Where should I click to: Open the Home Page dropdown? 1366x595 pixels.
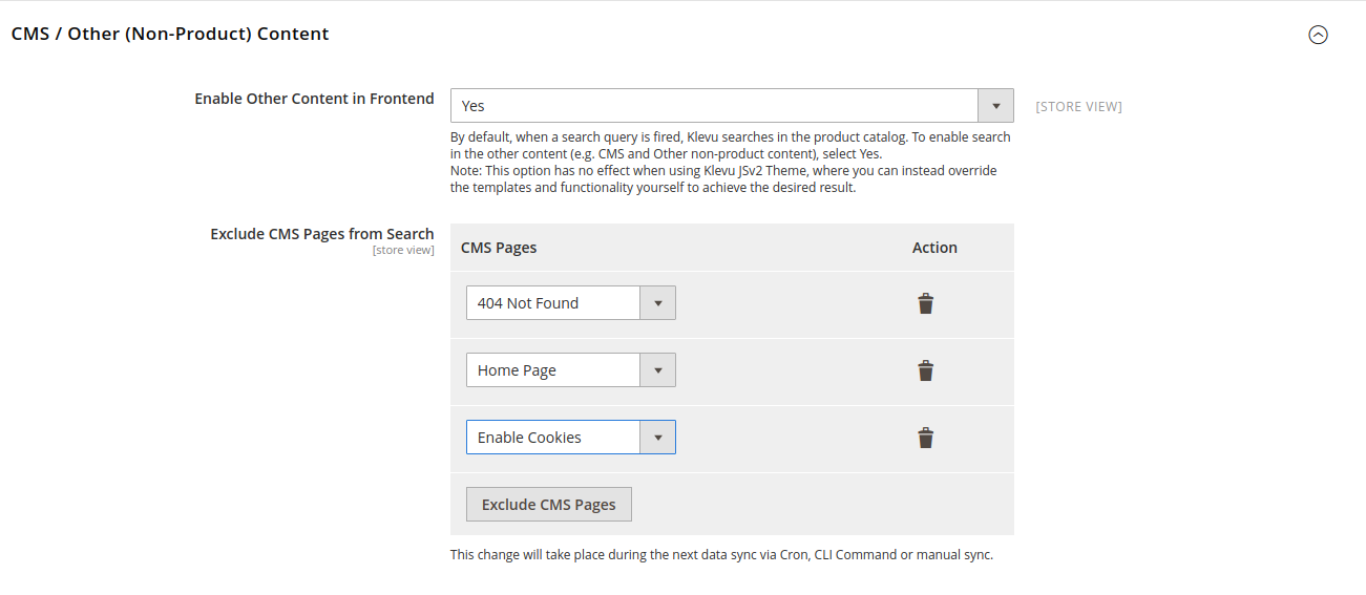(x=553, y=371)
